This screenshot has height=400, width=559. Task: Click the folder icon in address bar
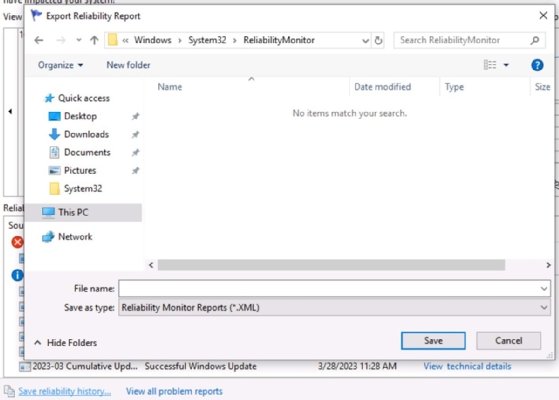[113, 40]
